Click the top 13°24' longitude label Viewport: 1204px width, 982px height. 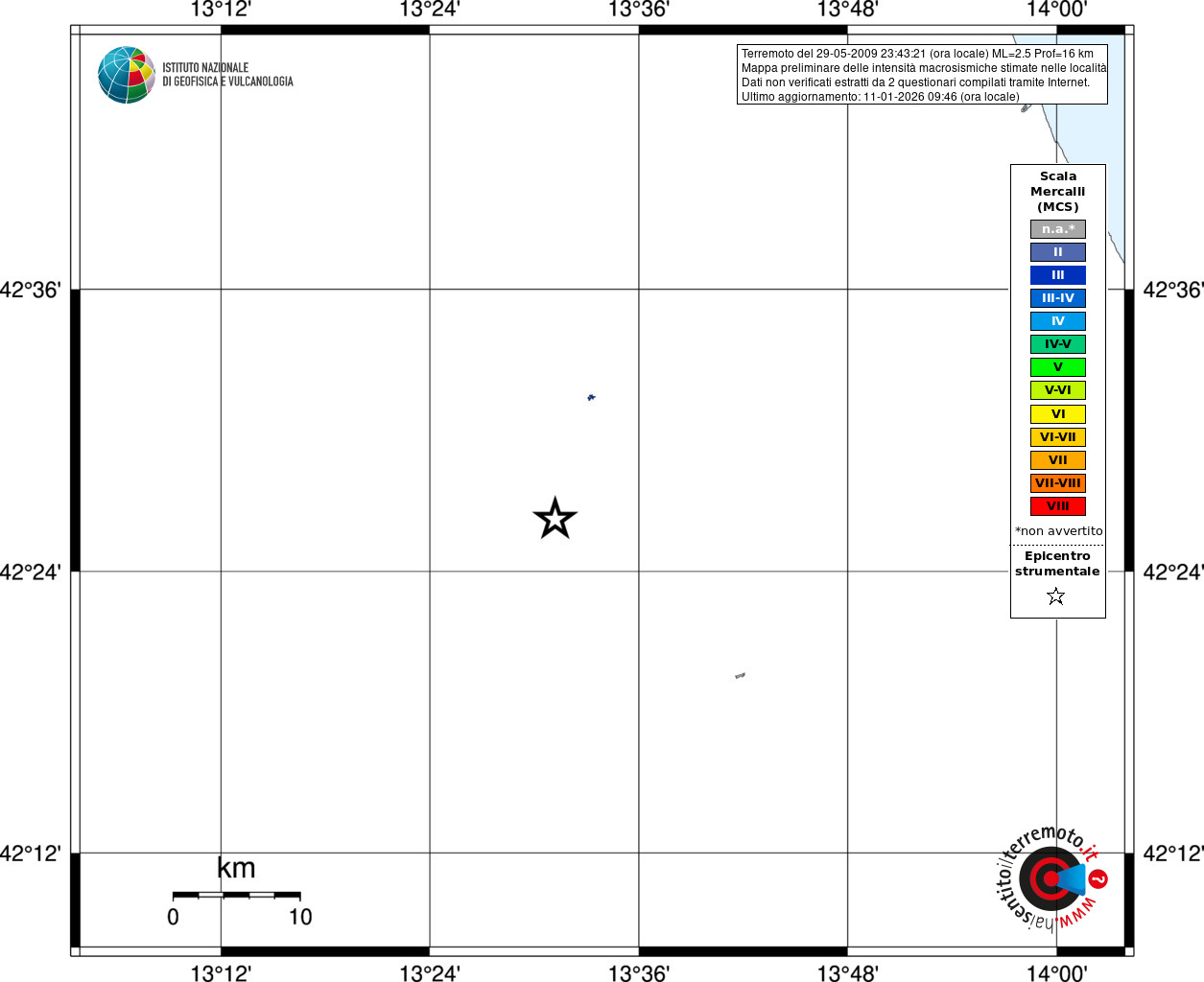[430, 10]
